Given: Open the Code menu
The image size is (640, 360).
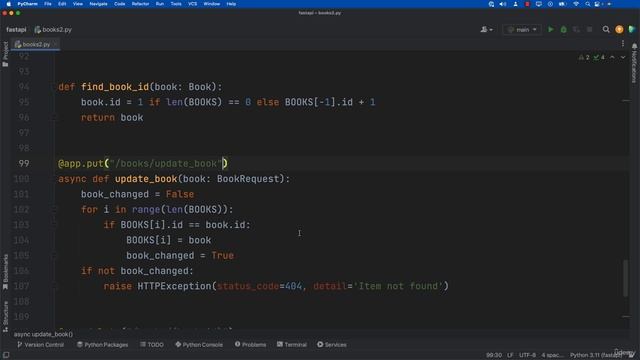Looking at the screenshot, I should click(x=120, y=4).
